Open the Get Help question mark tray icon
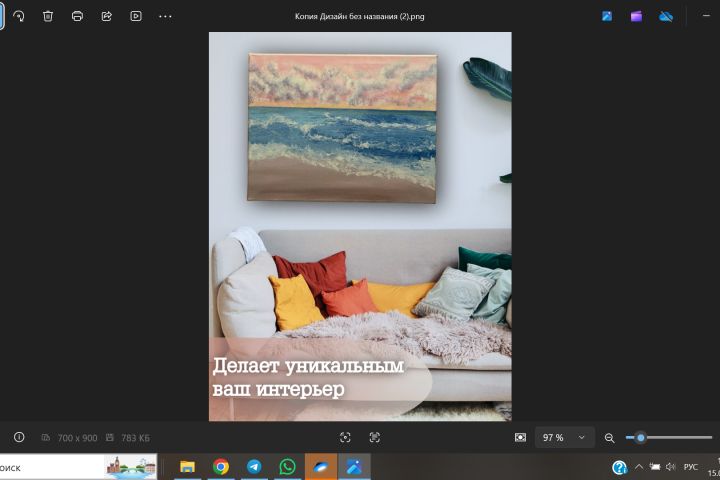720x480 pixels. [x=619, y=468]
